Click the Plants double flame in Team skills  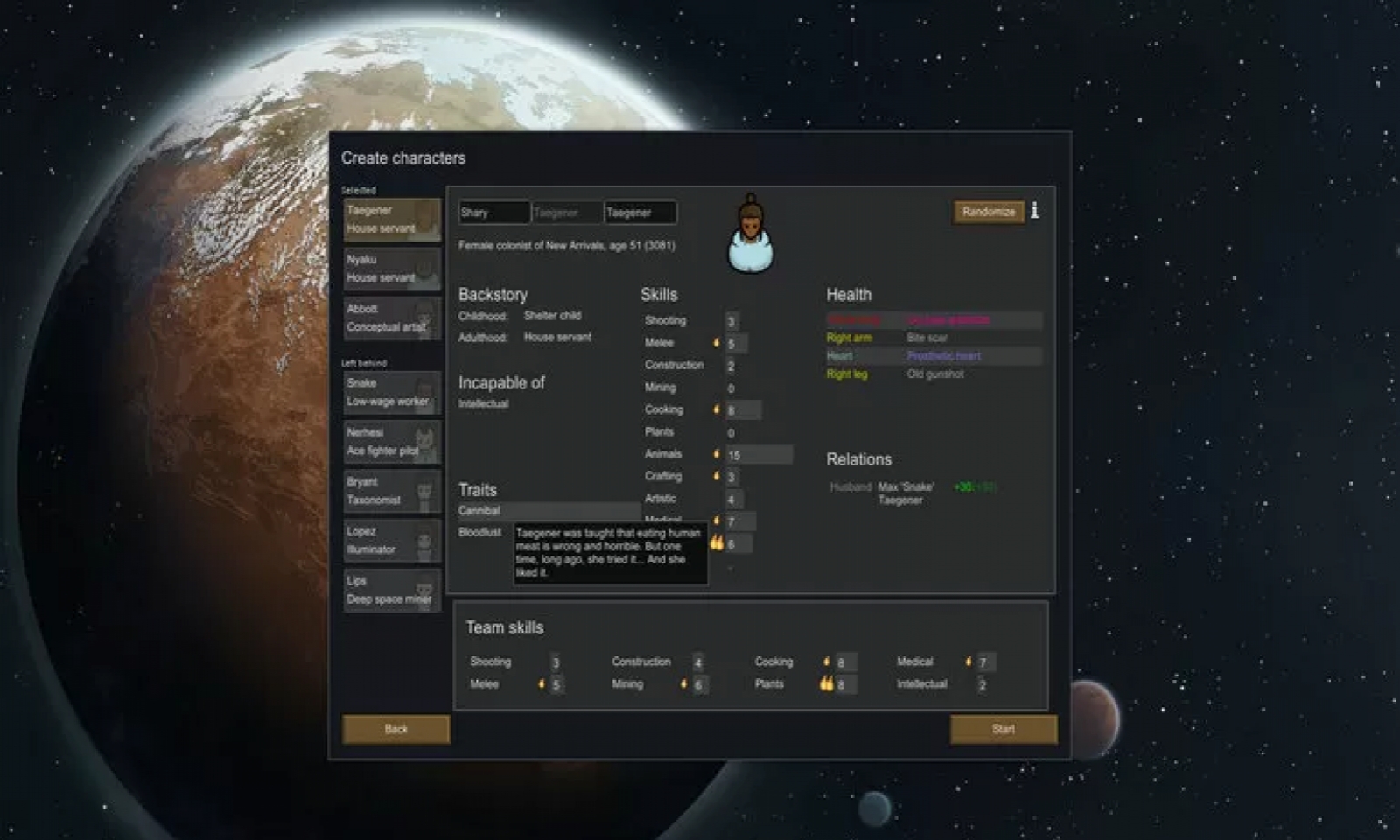826,683
